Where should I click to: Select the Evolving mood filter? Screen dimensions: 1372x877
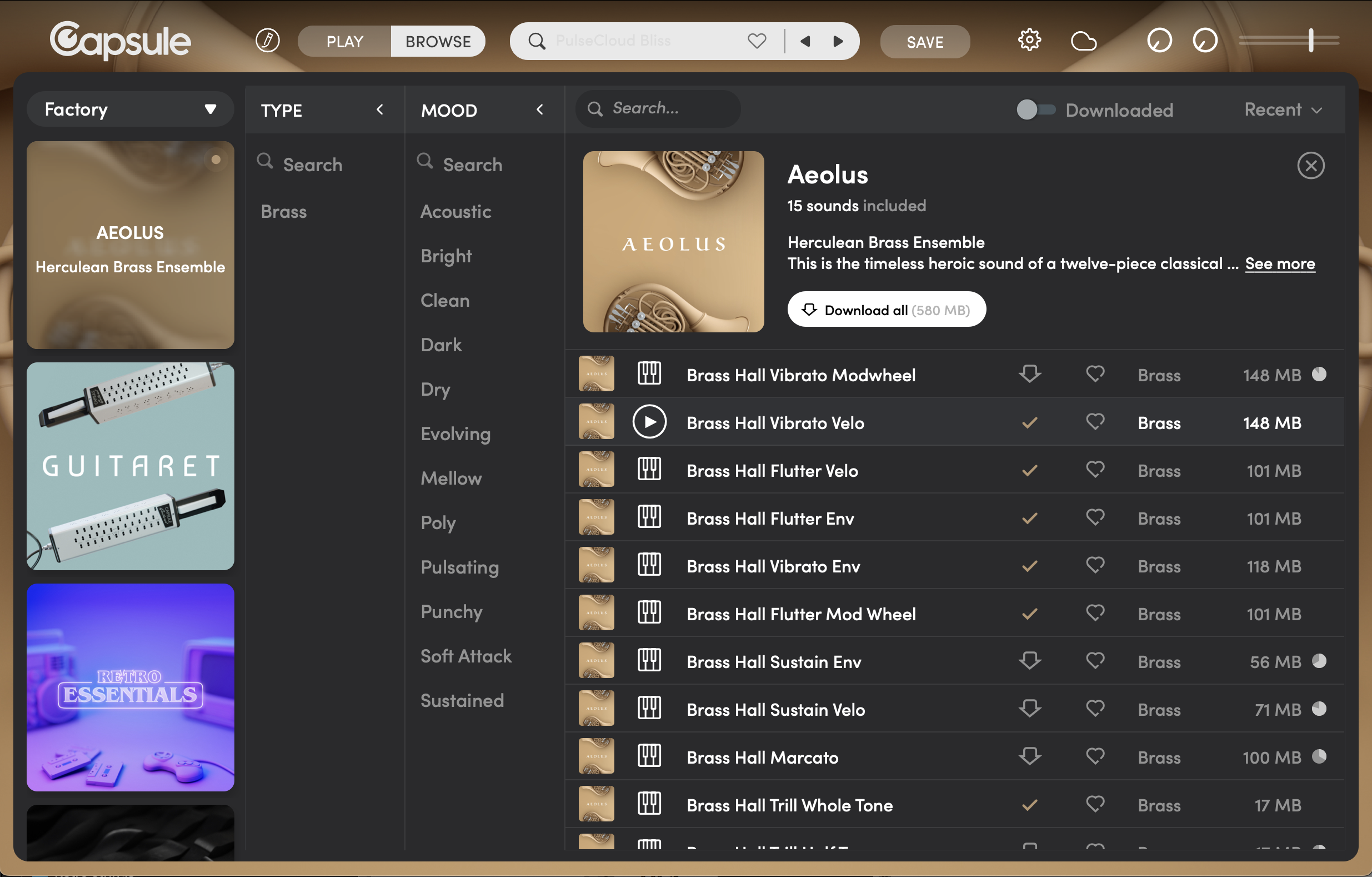(455, 434)
